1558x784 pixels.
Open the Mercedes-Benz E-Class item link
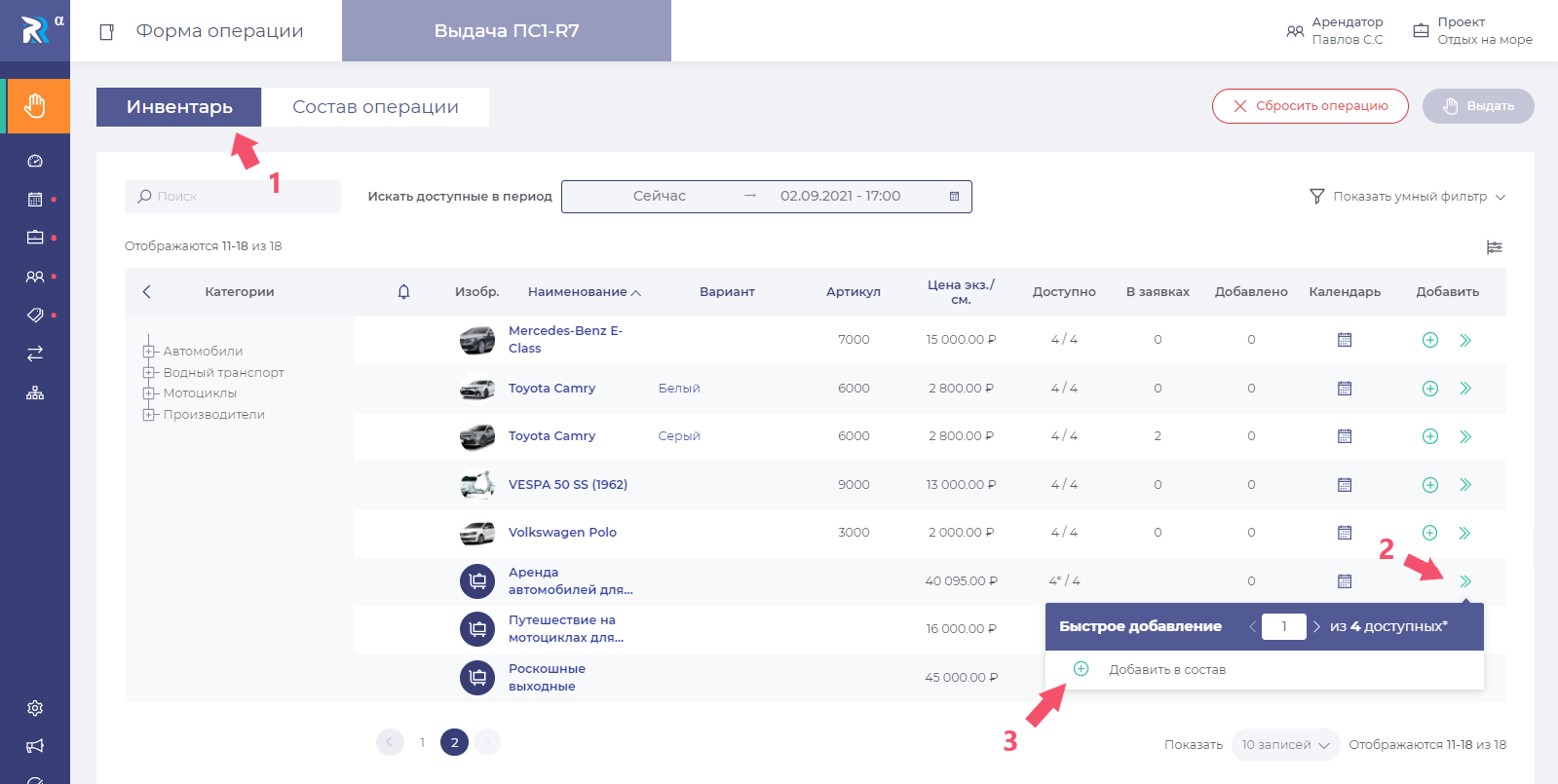(565, 340)
